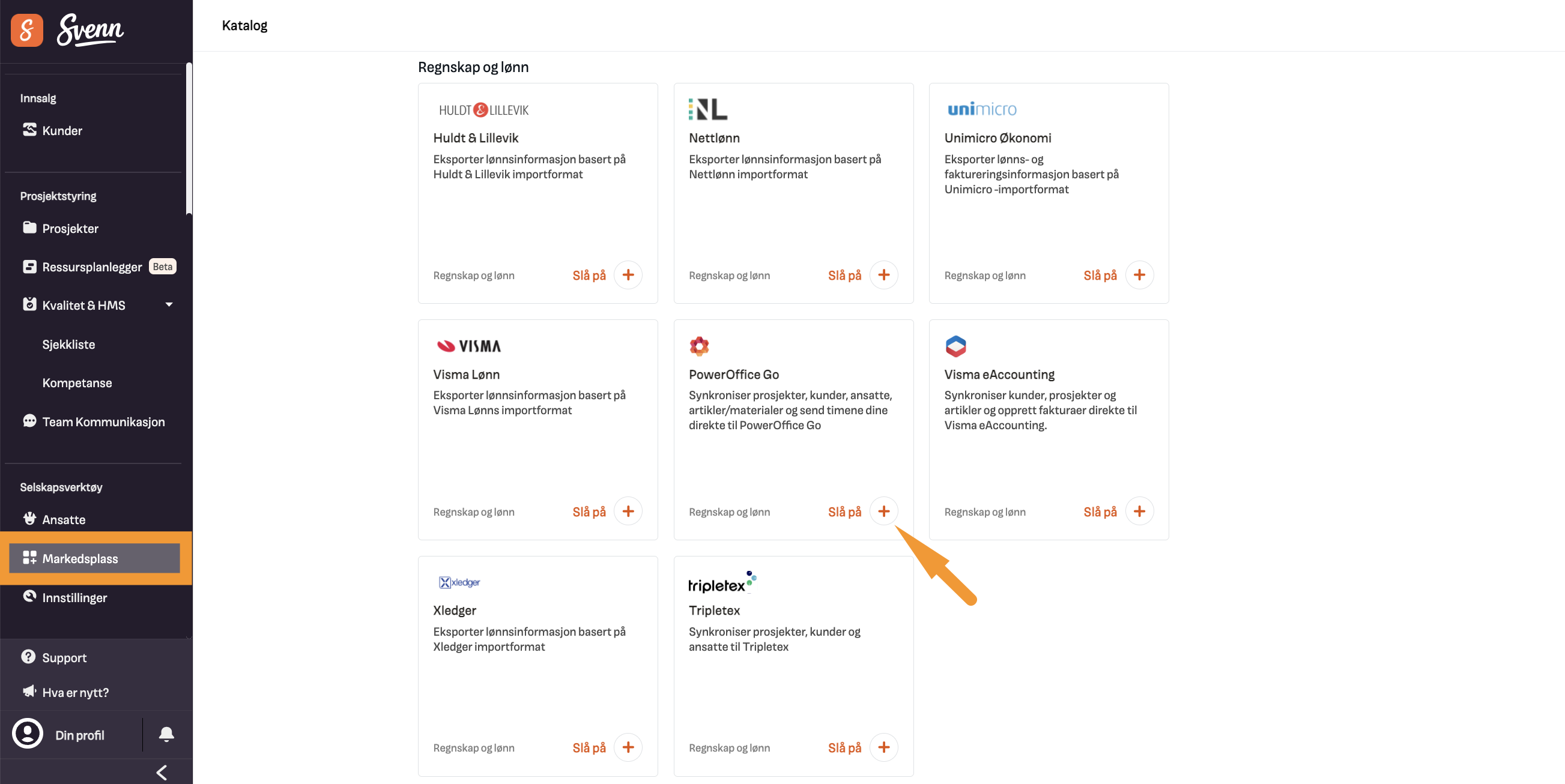Open the Support help section
This screenshot has height=784, width=1565.
(x=64, y=657)
